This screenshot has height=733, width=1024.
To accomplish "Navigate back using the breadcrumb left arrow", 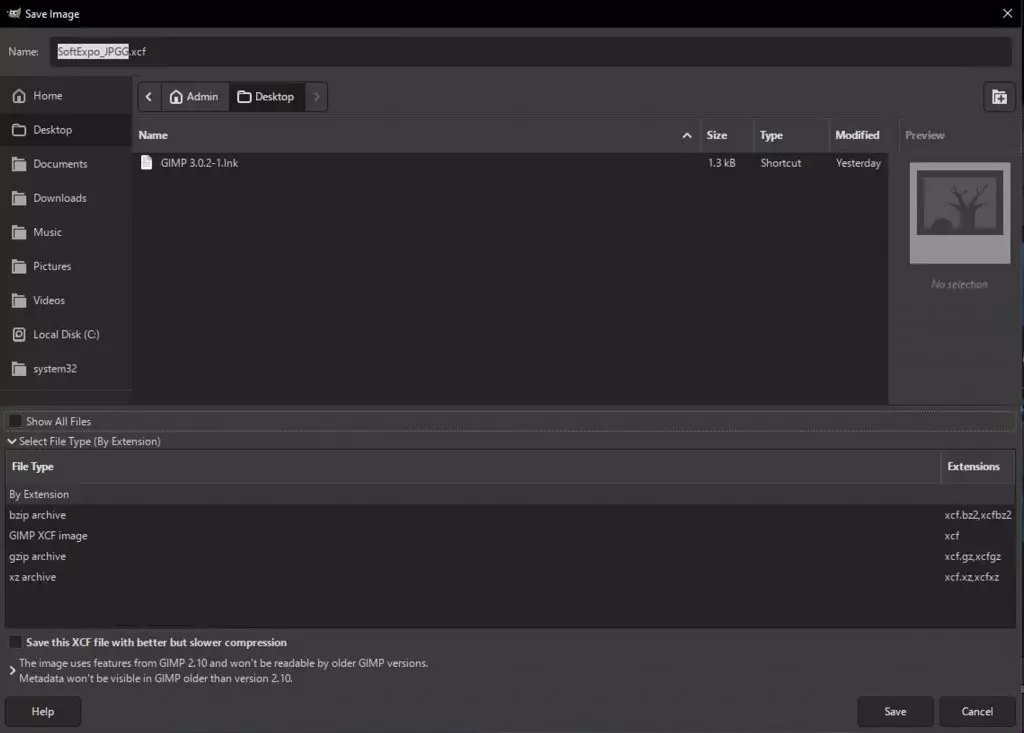I will click(148, 96).
